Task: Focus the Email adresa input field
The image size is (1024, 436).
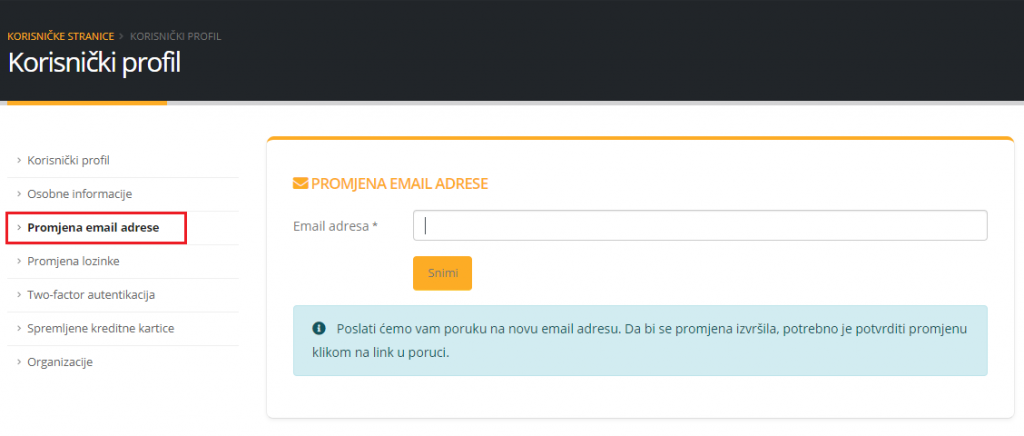Action: [700, 226]
